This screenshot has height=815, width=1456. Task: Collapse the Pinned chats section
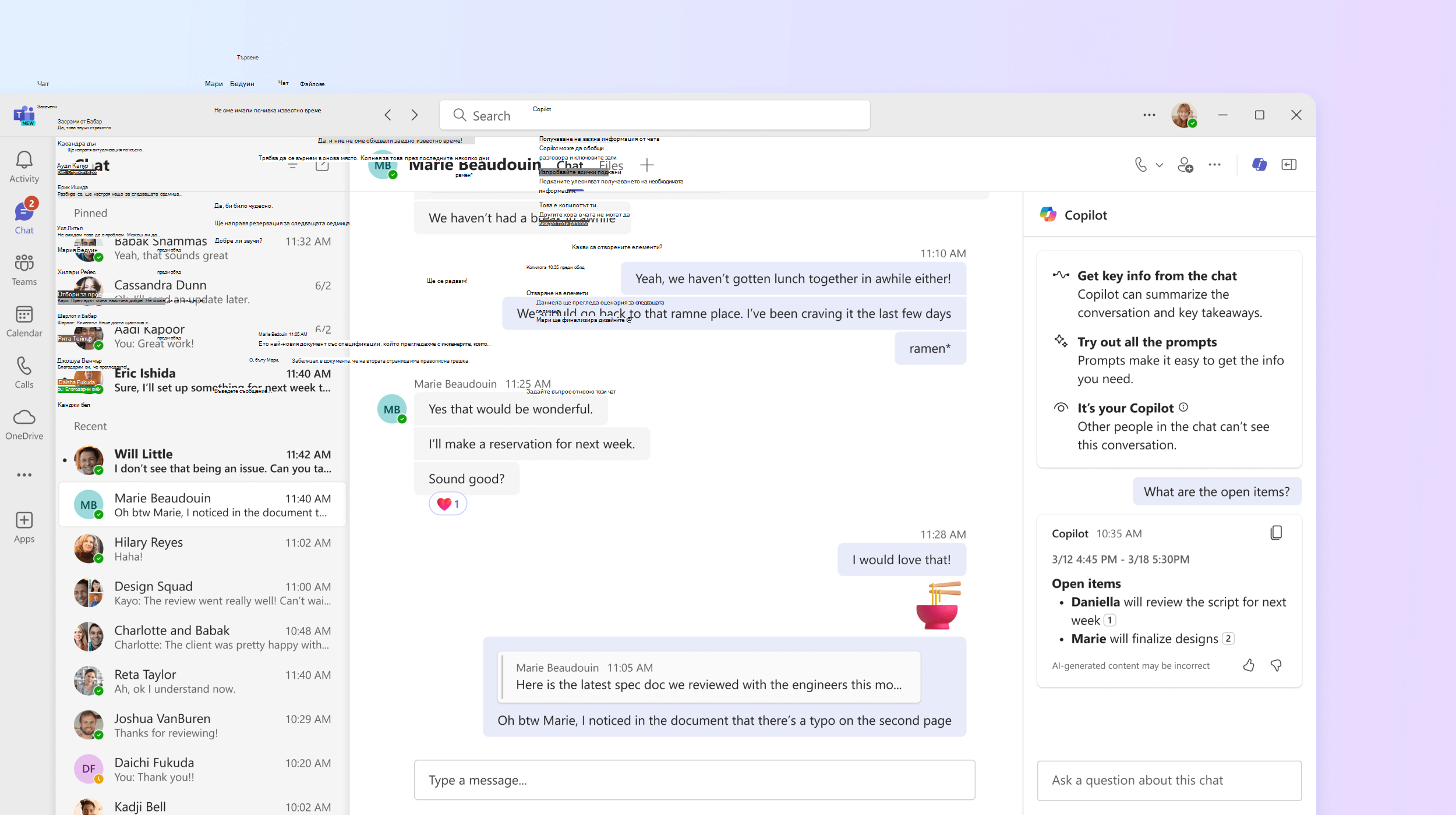[90, 213]
